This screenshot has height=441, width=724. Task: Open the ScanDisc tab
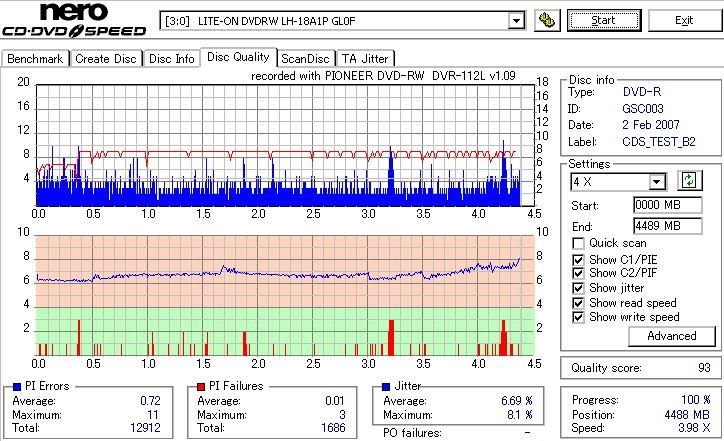(x=305, y=59)
